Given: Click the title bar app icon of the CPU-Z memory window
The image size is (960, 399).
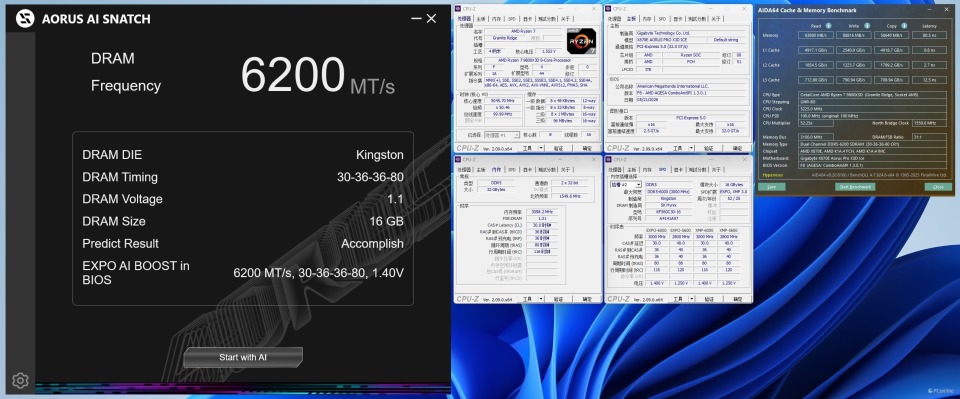Looking at the screenshot, I should tap(458, 159).
